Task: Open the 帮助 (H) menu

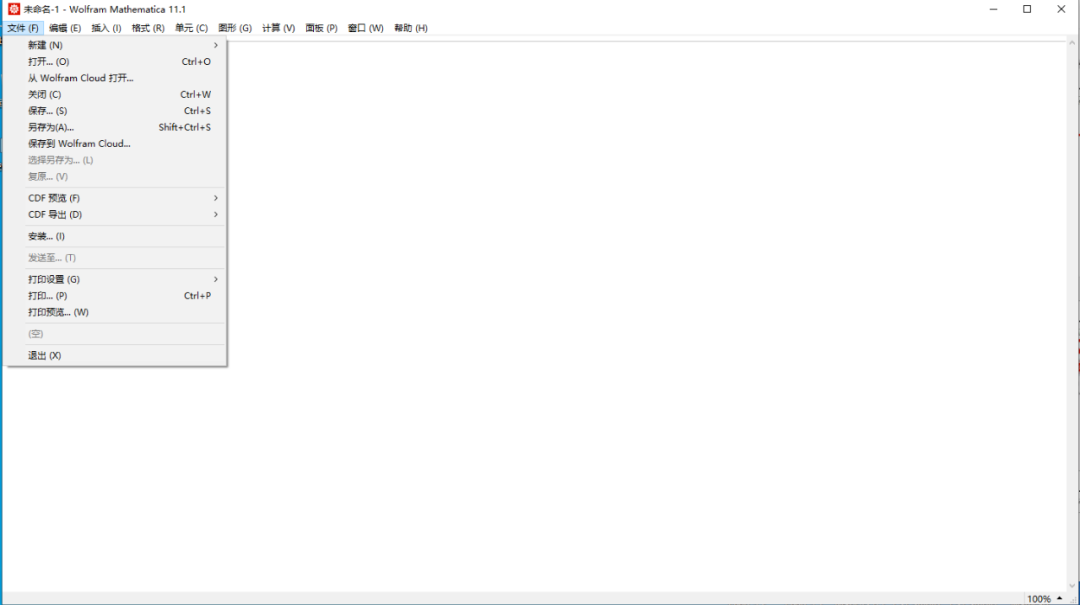Action: point(411,28)
